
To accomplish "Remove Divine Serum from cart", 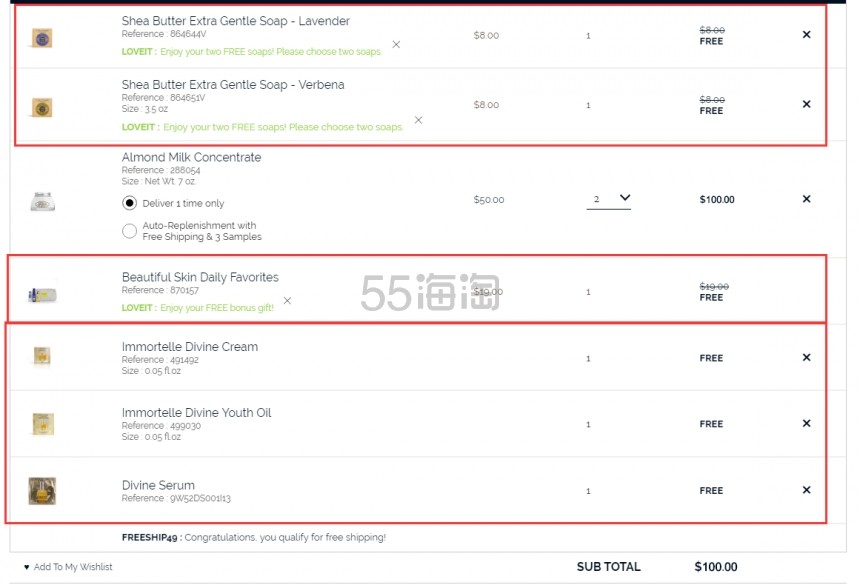I will point(806,490).
